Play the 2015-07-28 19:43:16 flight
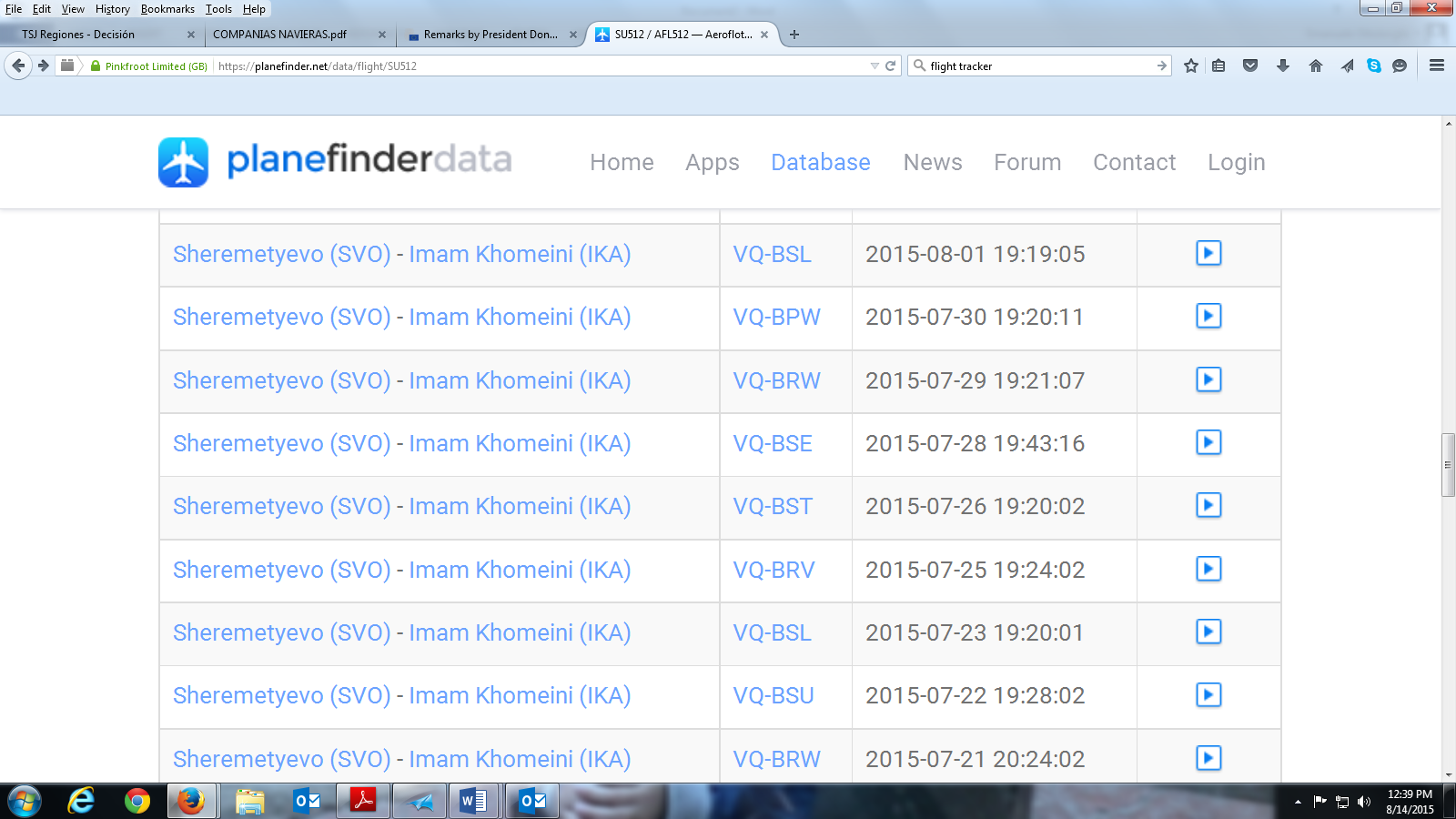Image resolution: width=1456 pixels, height=819 pixels. click(x=1208, y=442)
